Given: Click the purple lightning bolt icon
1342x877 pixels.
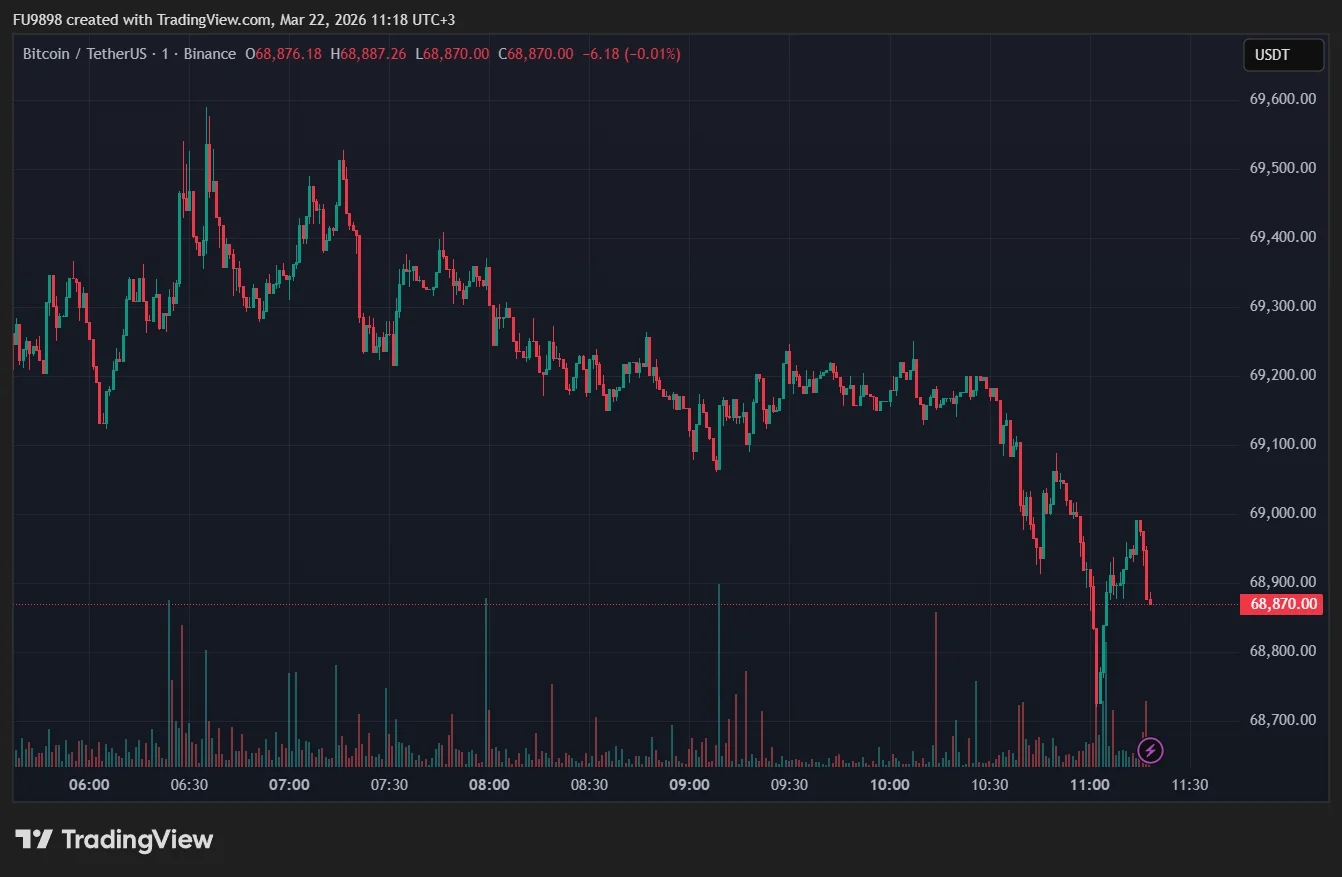Looking at the screenshot, I should click(x=1150, y=750).
